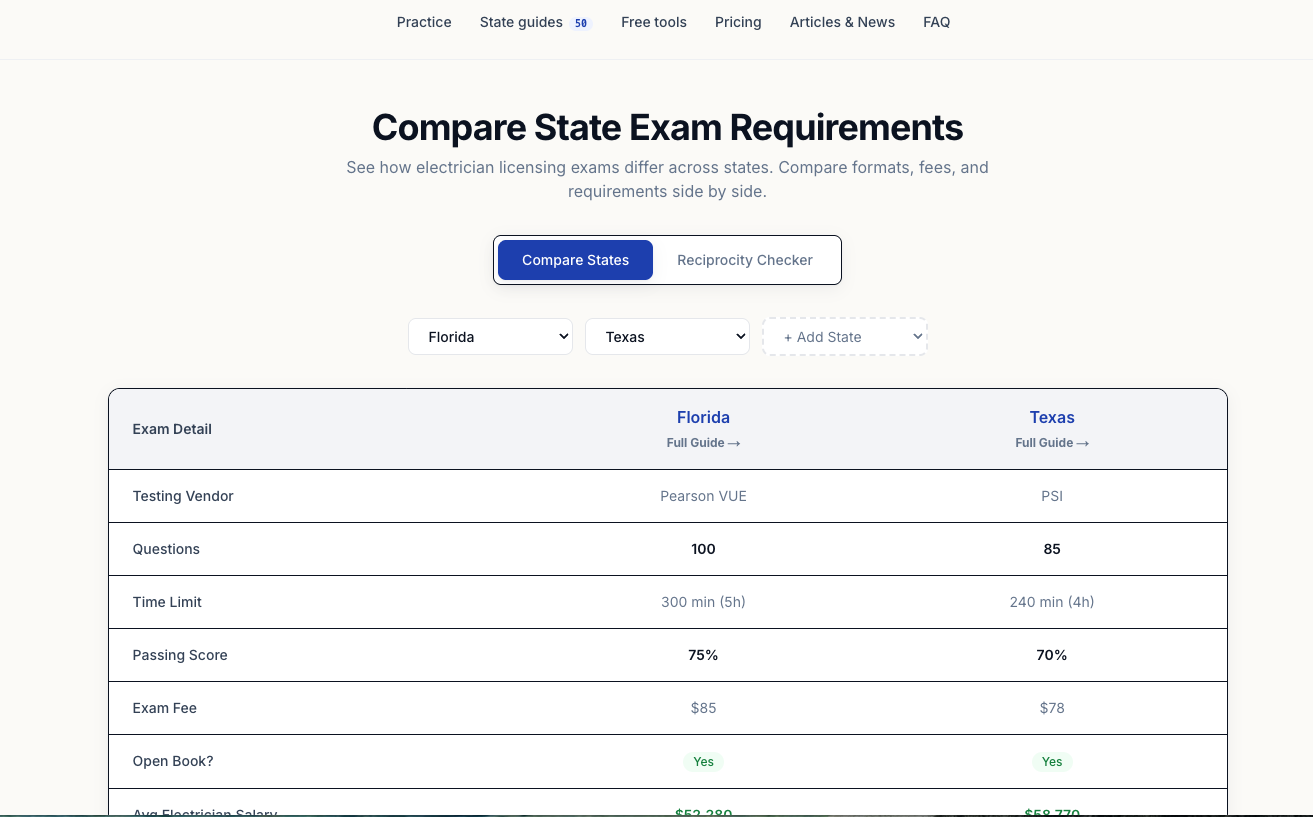Select the 70% passing score

point(1052,655)
